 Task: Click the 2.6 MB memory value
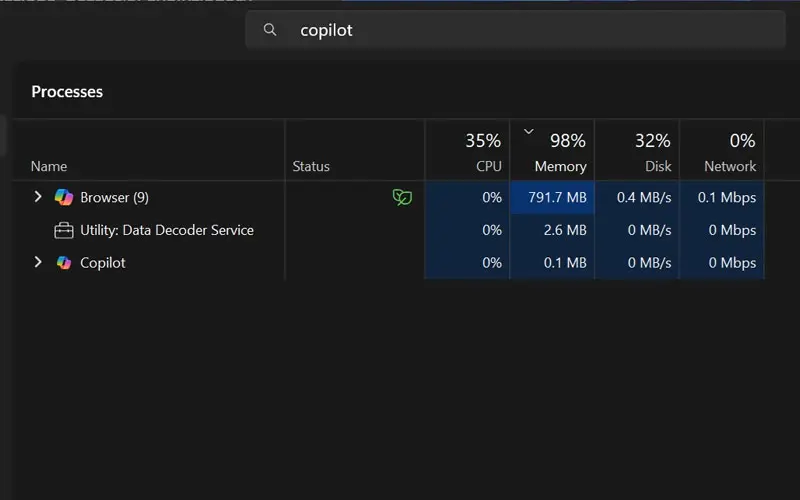565,230
